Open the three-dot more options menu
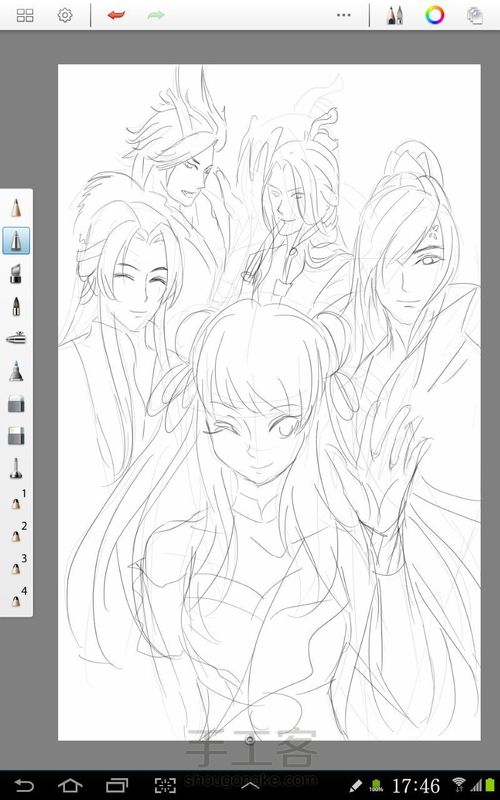 (344, 15)
